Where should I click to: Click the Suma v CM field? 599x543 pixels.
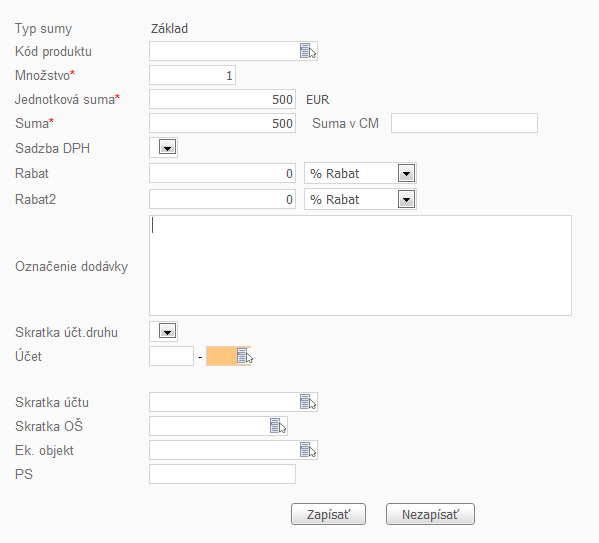(x=464, y=123)
